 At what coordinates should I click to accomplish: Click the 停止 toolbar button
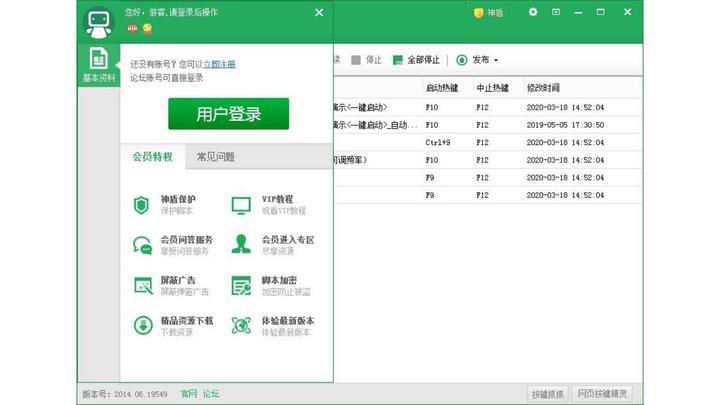[x=366, y=60]
